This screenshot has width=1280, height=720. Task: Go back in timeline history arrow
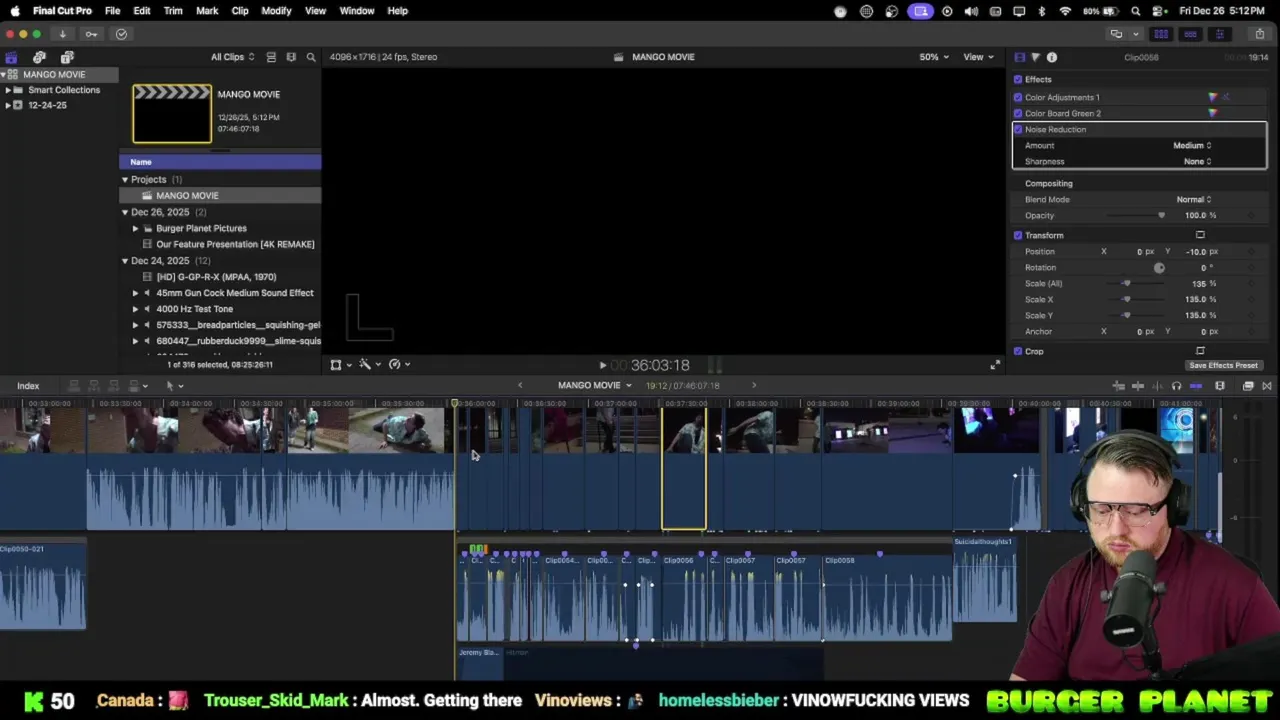[x=519, y=385]
